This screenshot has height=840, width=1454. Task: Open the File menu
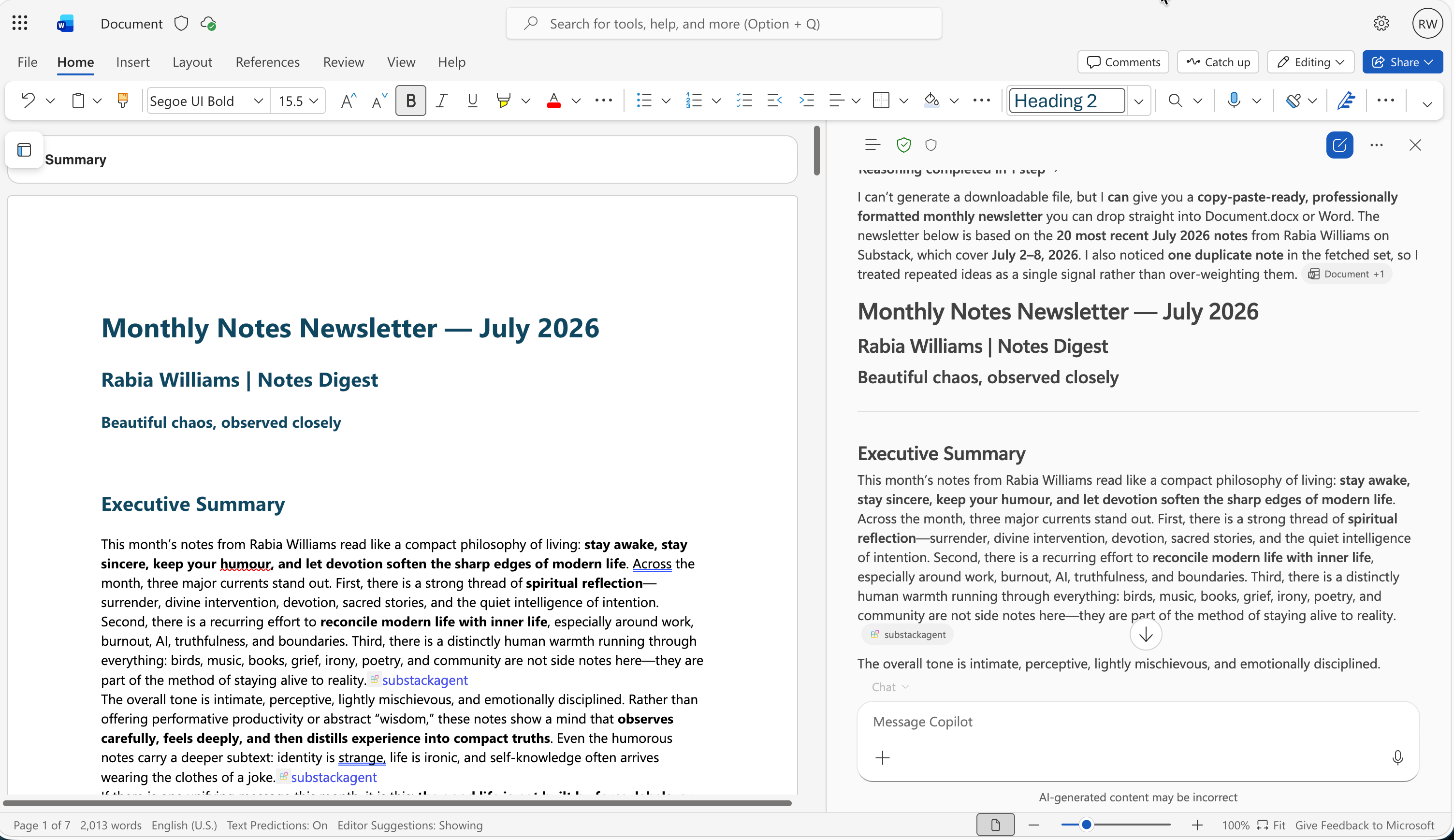coord(27,62)
